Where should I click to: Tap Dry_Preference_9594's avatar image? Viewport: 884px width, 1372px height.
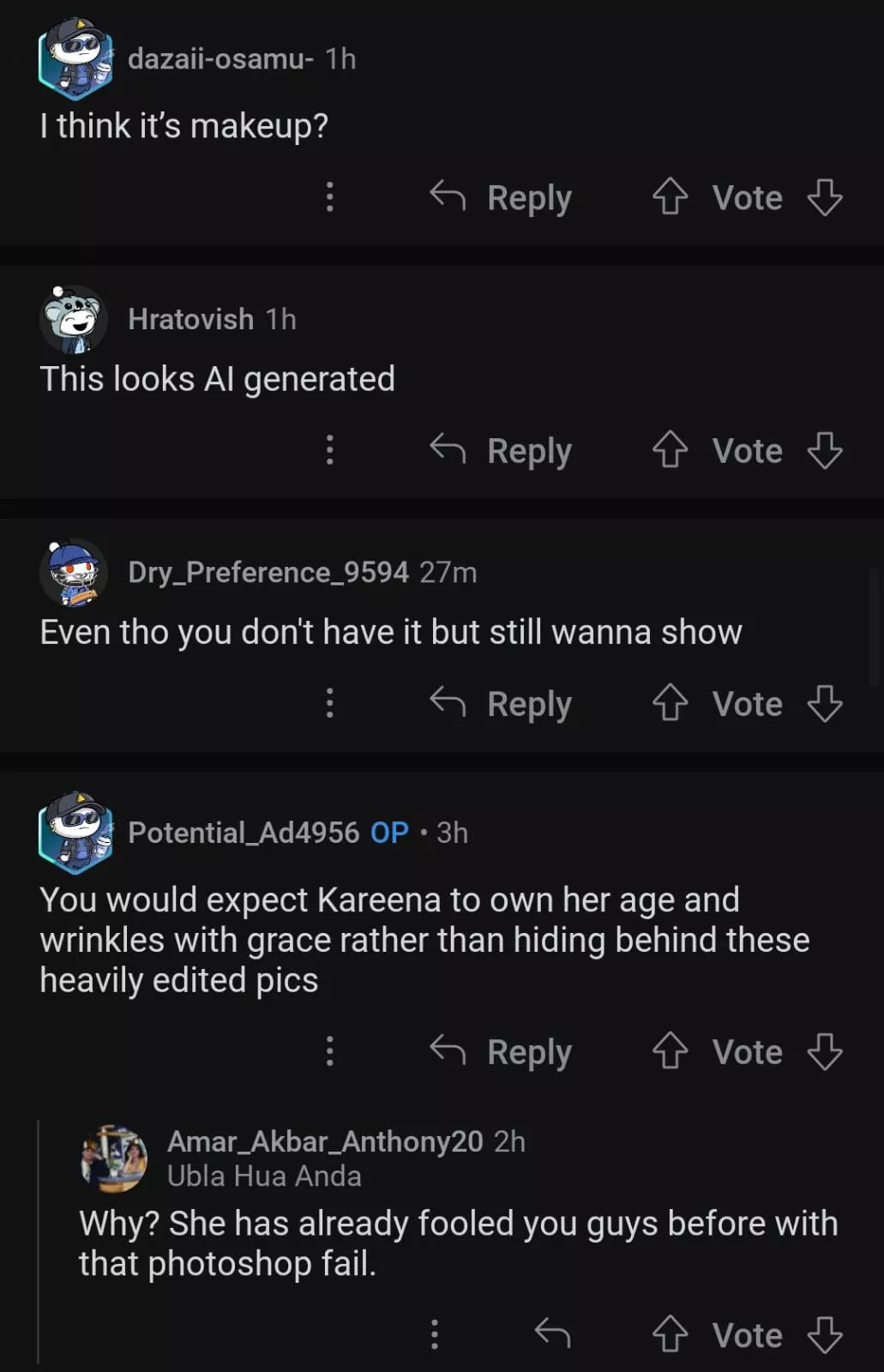pyautogui.click(x=74, y=572)
